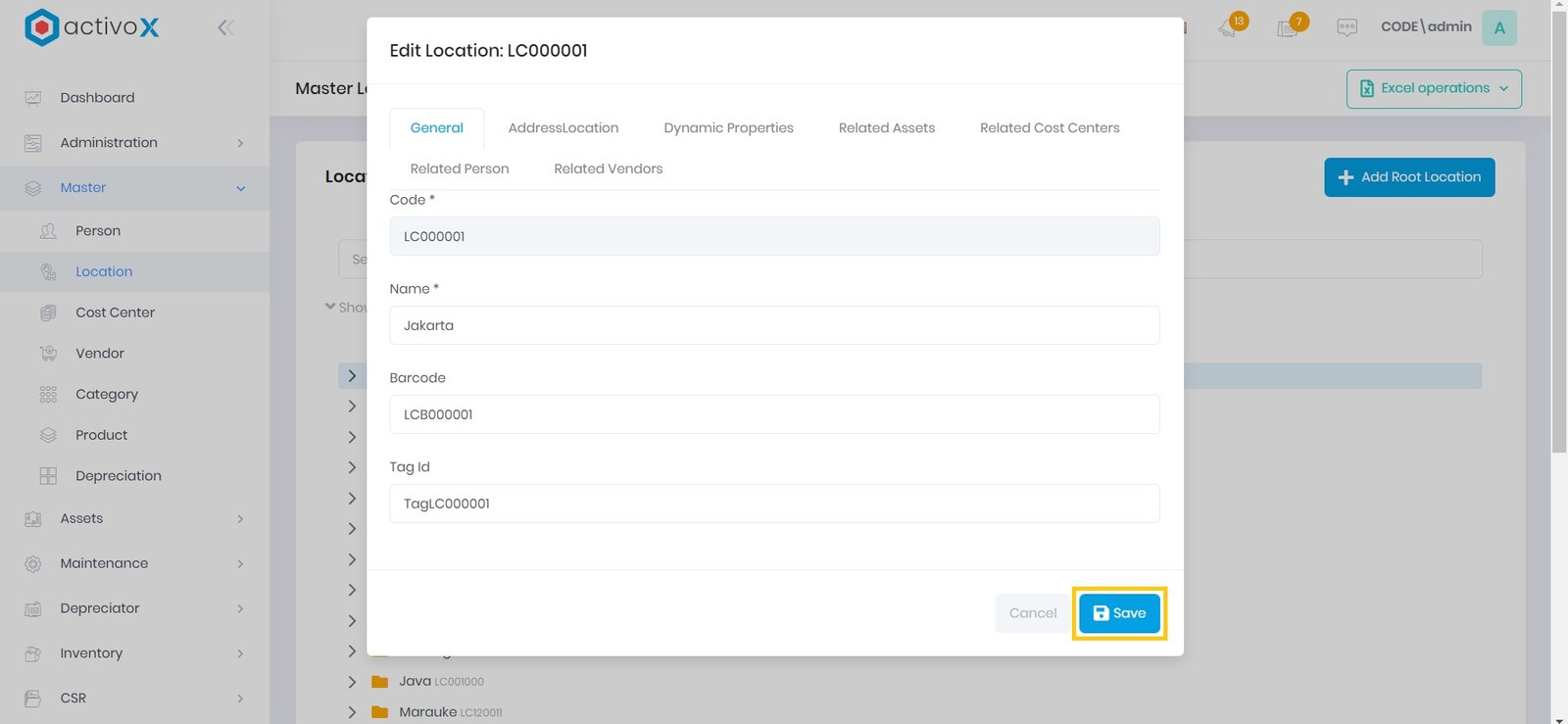Image resolution: width=1568 pixels, height=724 pixels.
Task: Open the chat messages icon
Action: pos(1347,27)
